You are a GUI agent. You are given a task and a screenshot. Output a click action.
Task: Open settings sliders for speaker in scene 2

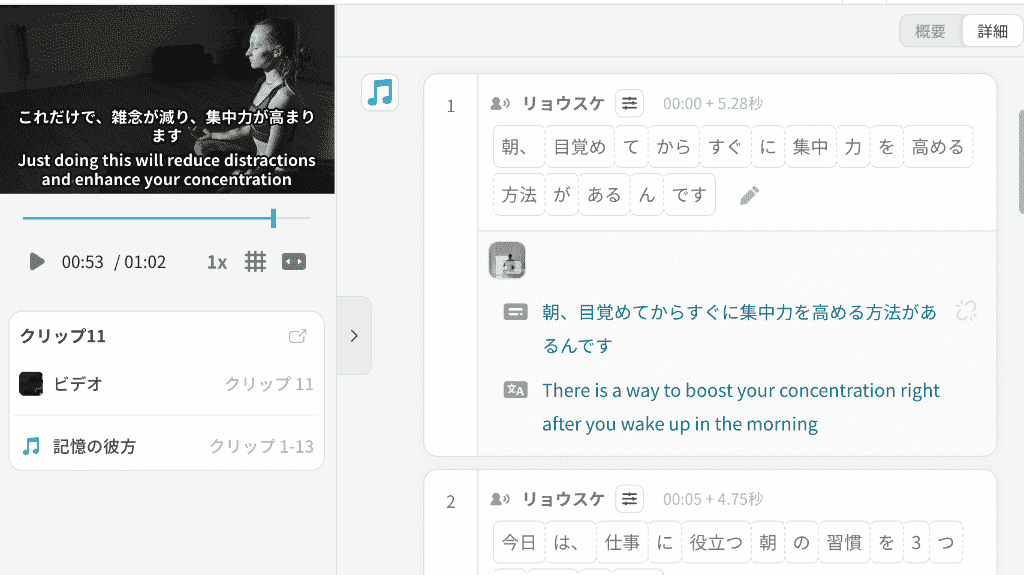(630, 499)
